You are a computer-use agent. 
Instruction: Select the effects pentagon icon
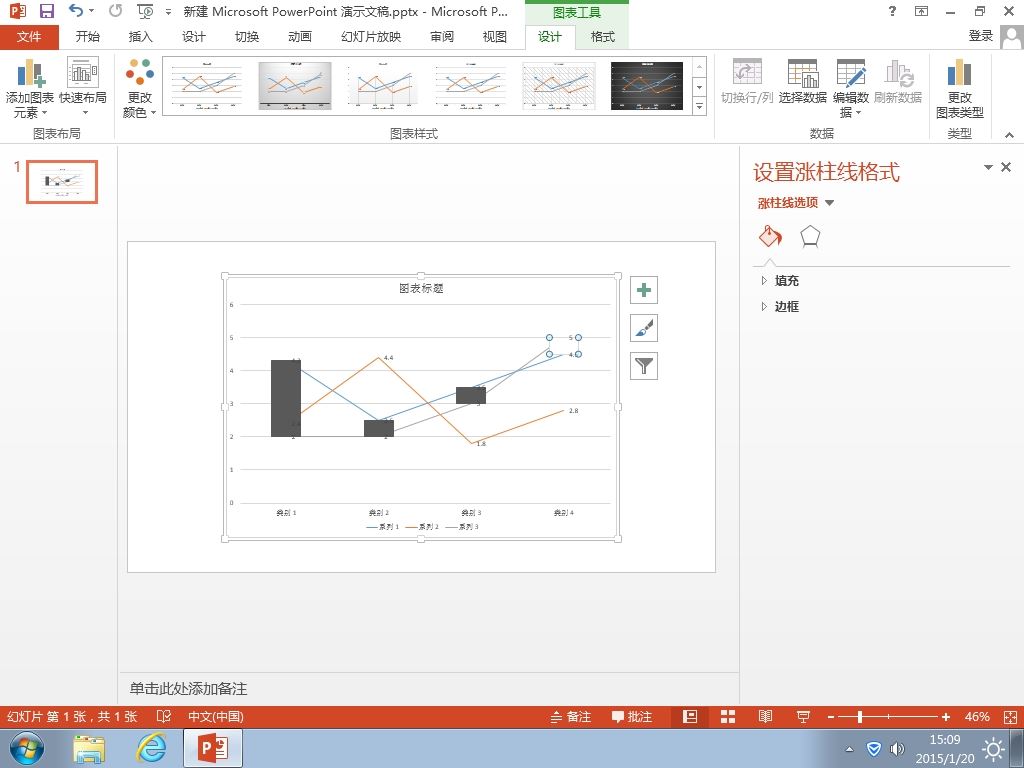click(x=810, y=236)
